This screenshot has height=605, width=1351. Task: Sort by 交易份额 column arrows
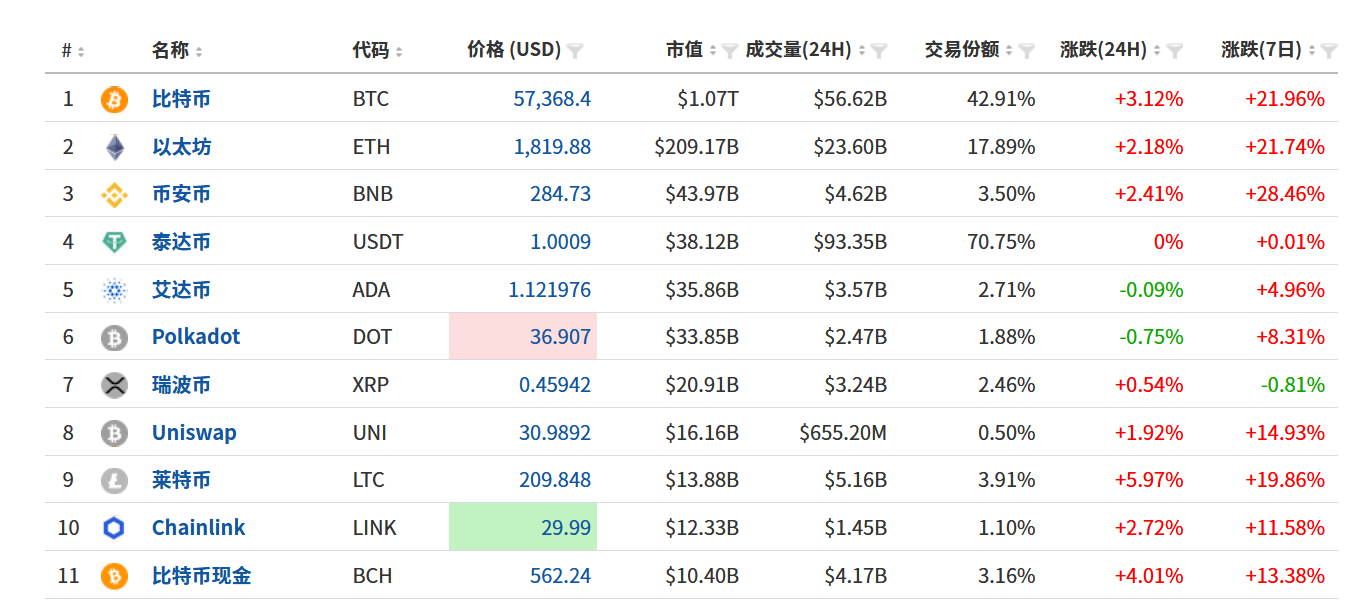(x=1009, y=50)
